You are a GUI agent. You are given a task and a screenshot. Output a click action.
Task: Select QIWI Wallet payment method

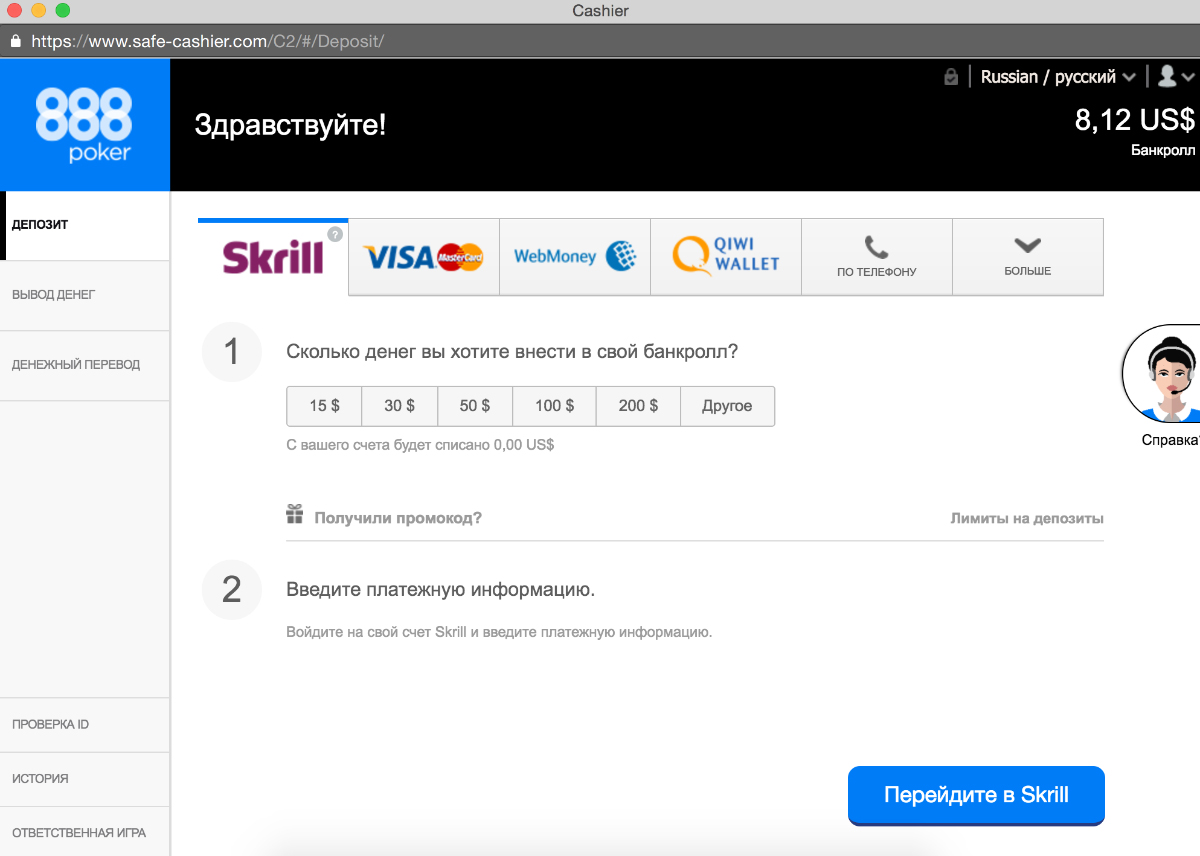pyautogui.click(x=726, y=256)
